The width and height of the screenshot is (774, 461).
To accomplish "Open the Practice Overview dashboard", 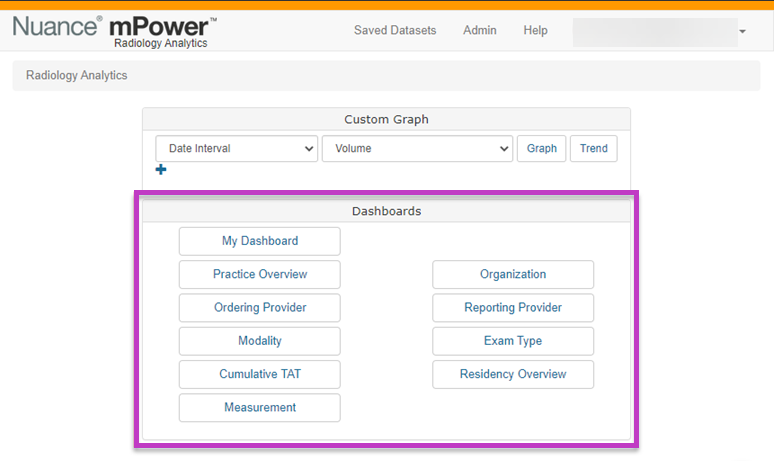I will [x=260, y=274].
